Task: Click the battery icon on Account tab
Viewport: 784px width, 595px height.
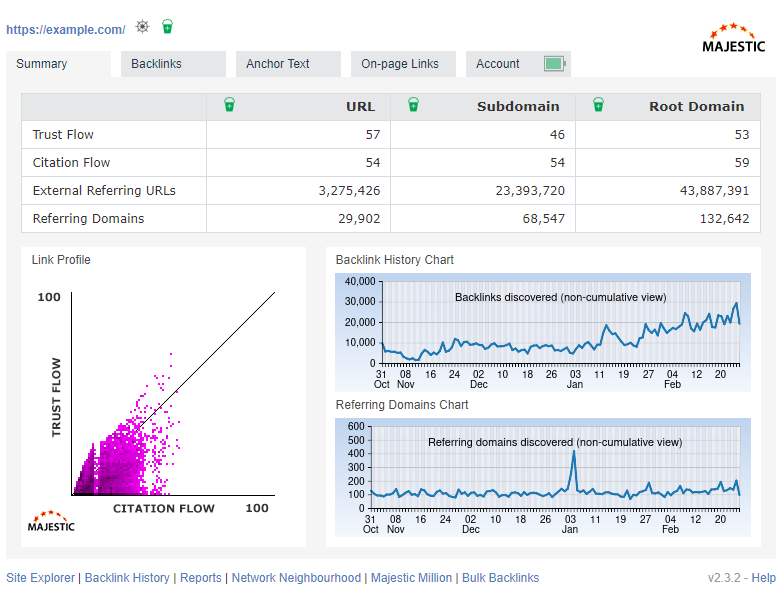Action: (554, 64)
